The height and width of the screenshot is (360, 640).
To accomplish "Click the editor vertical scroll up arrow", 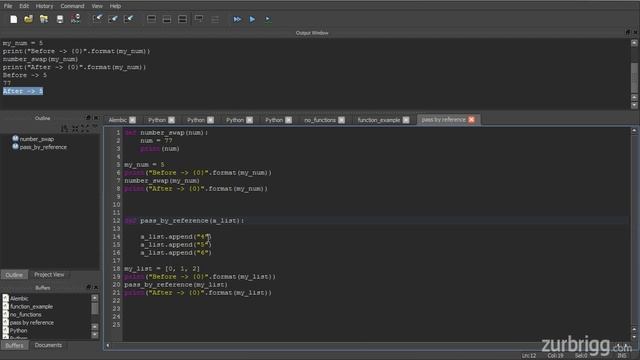I will click(x=634, y=131).
